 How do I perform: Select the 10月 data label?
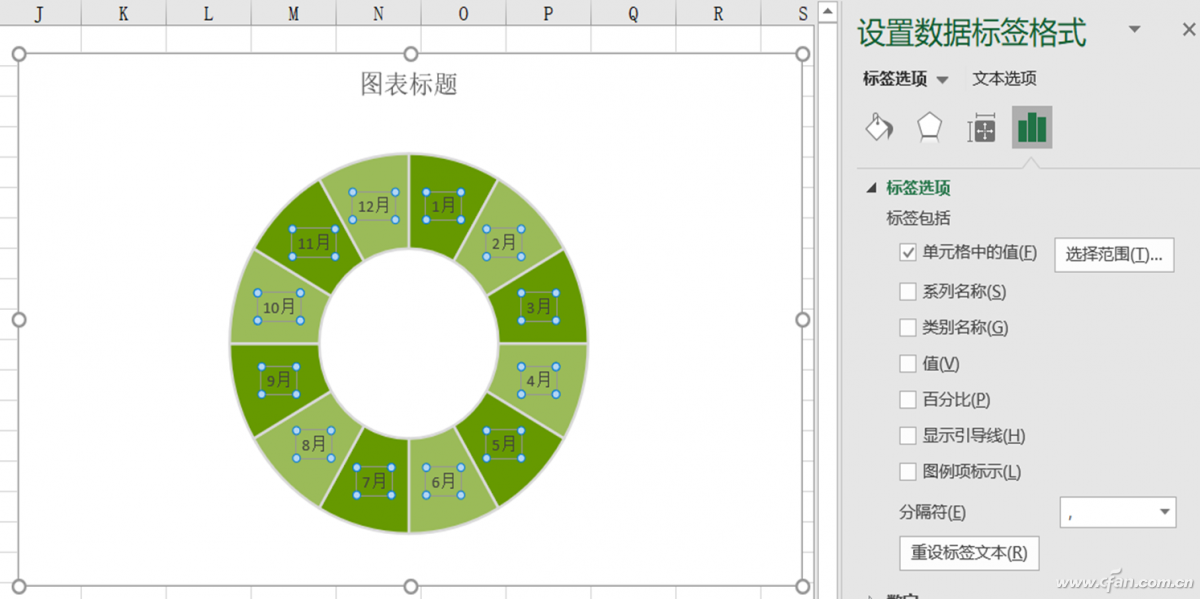click(x=279, y=306)
